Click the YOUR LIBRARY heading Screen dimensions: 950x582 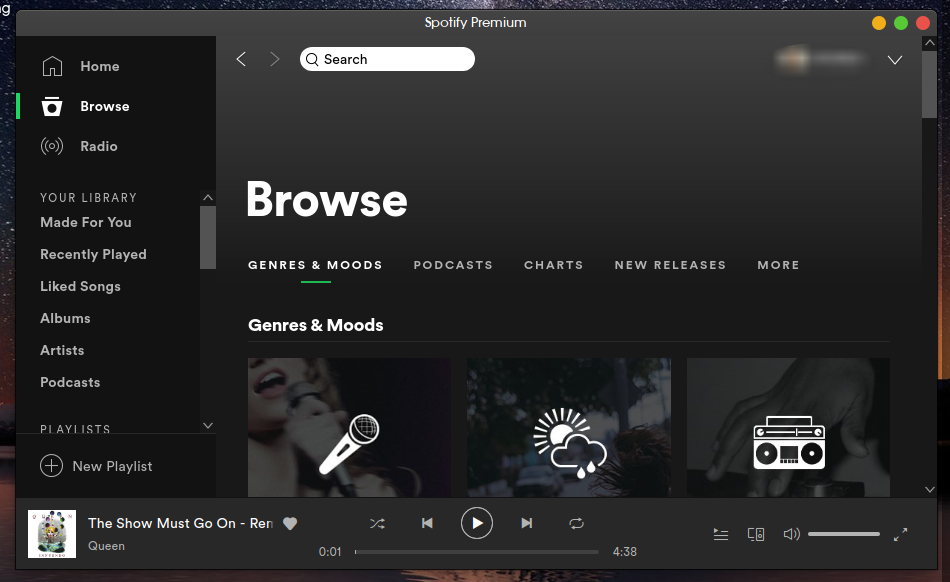click(x=88, y=197)
